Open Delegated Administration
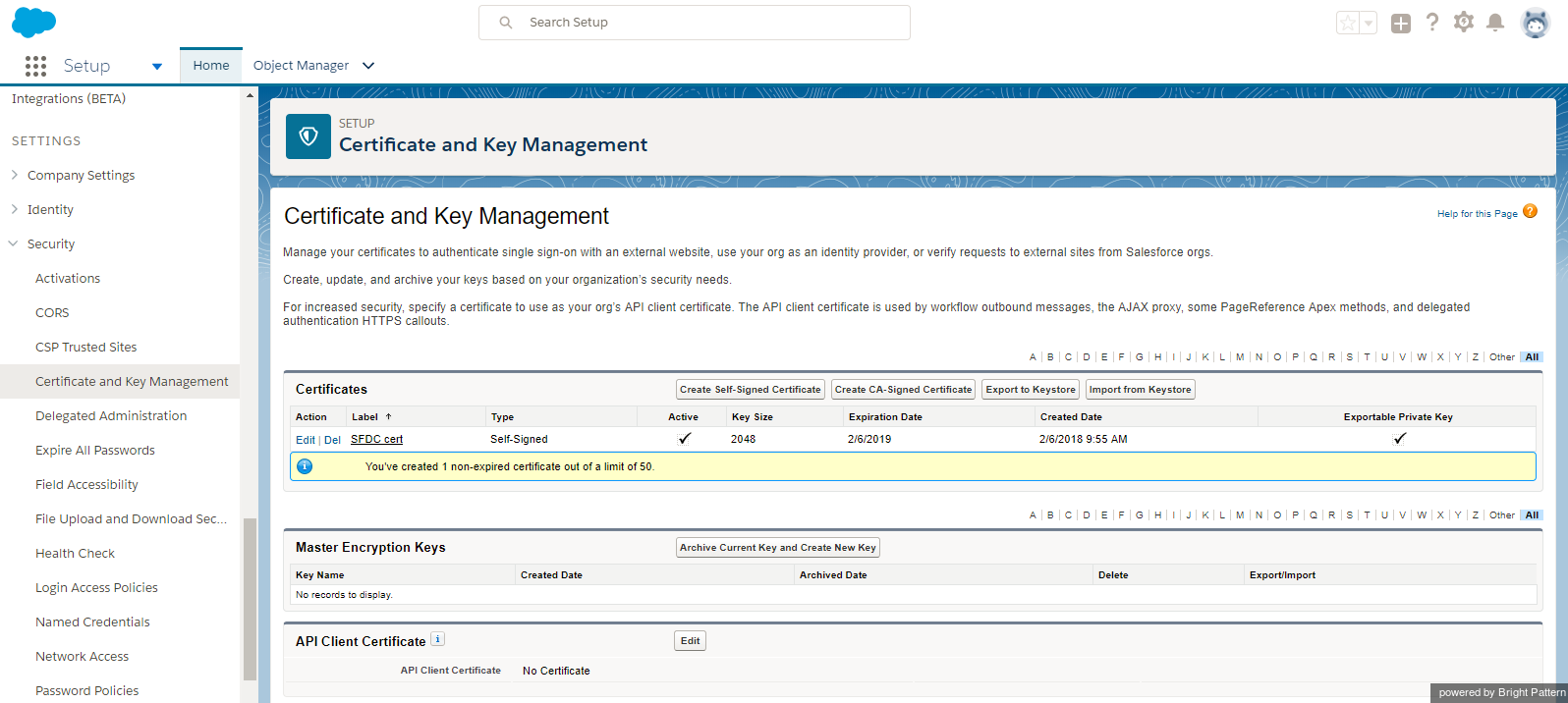The width and height of the screenshot is (1568, 703). pyautogui.click(x=111, y=416)
